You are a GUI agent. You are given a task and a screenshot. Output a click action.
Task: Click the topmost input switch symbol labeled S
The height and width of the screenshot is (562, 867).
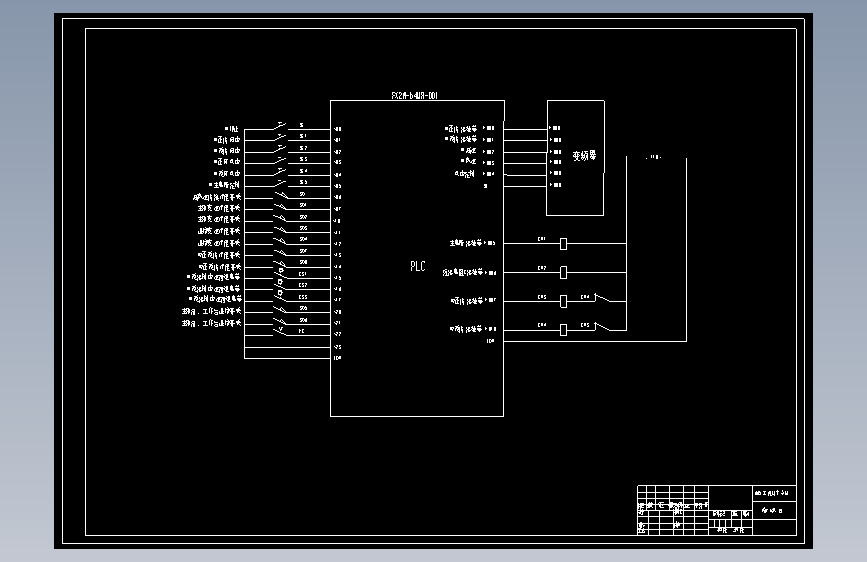(280, 126)
